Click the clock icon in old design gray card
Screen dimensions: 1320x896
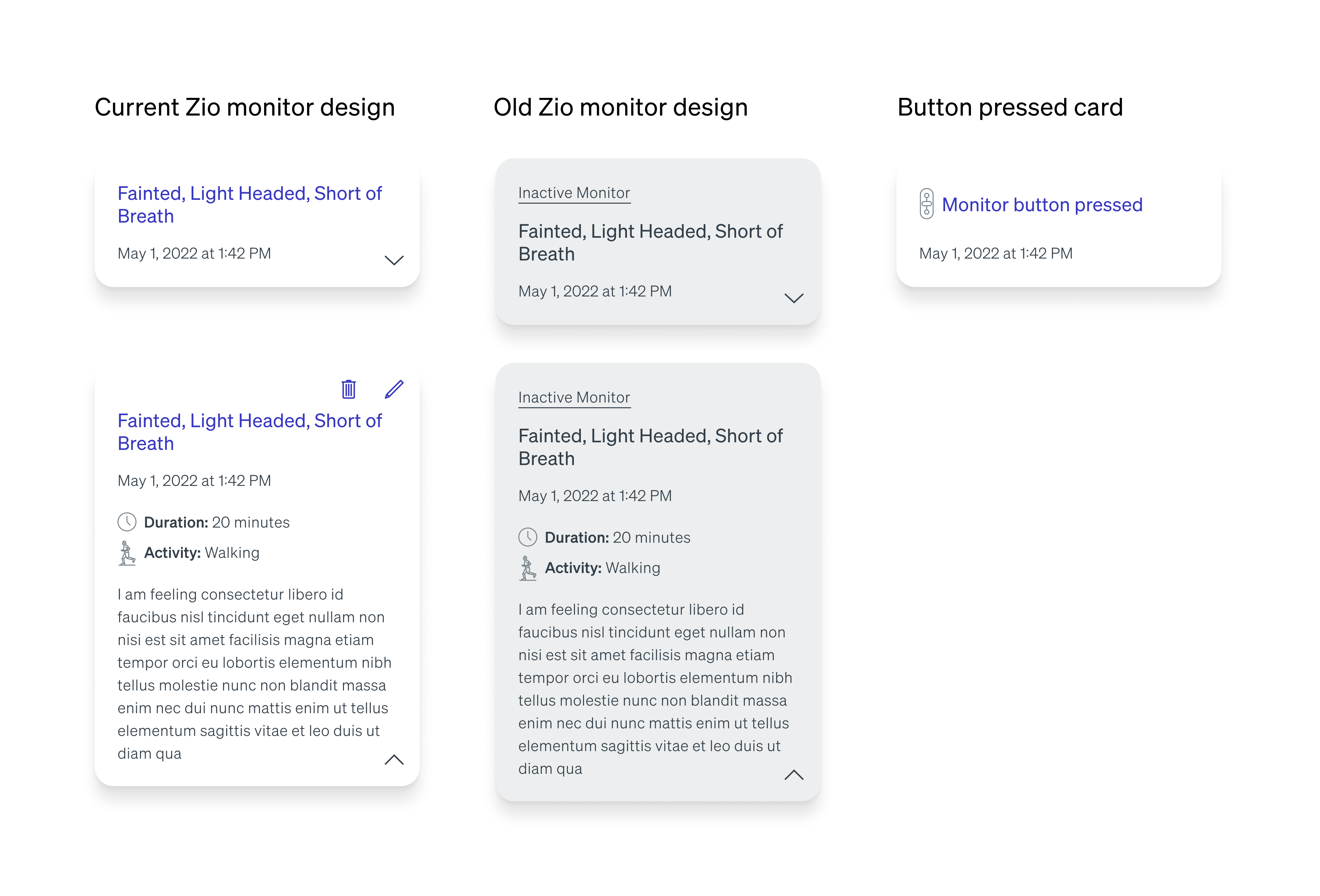coord(528,537)
